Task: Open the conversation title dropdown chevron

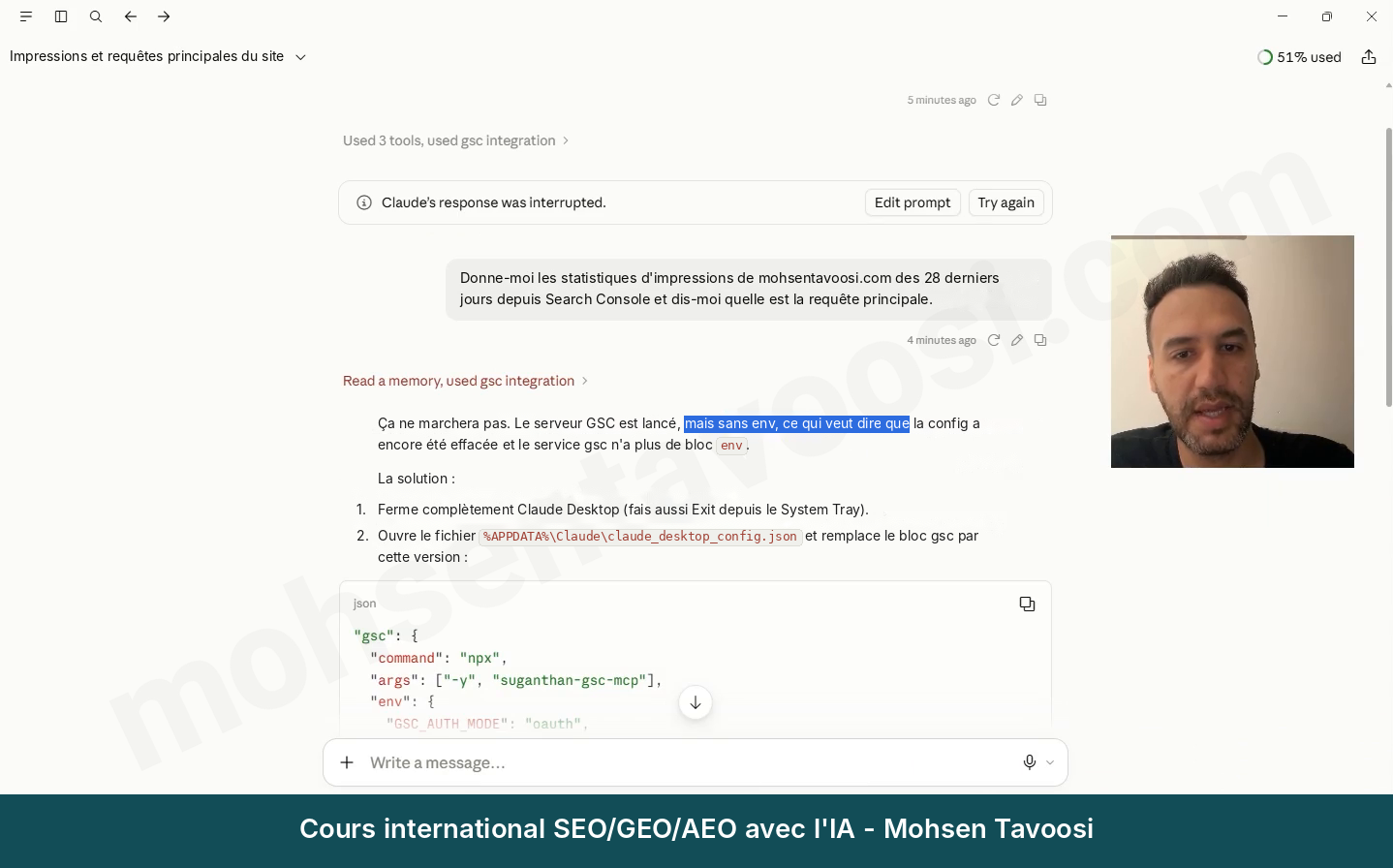Action: pyautogui.click(x=300, y=57)
